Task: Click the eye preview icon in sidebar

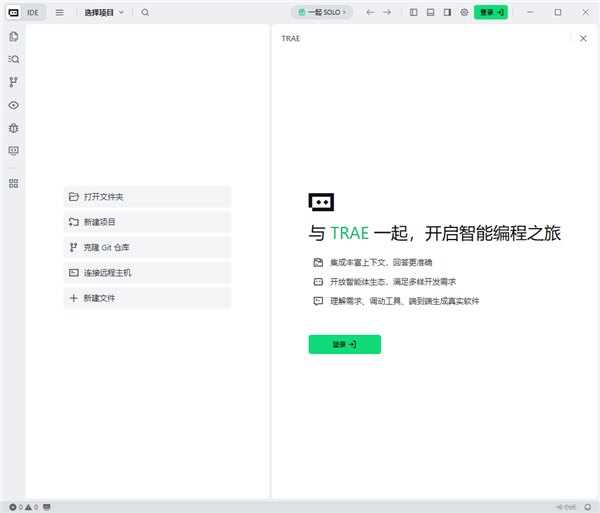Action: coord(13,105)
